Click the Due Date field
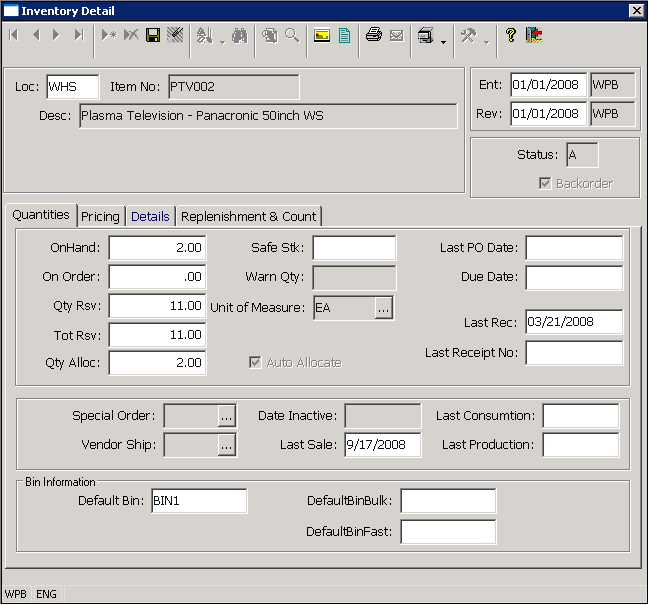The width and height of the screenshot is (649, 605). pos(574,277)
